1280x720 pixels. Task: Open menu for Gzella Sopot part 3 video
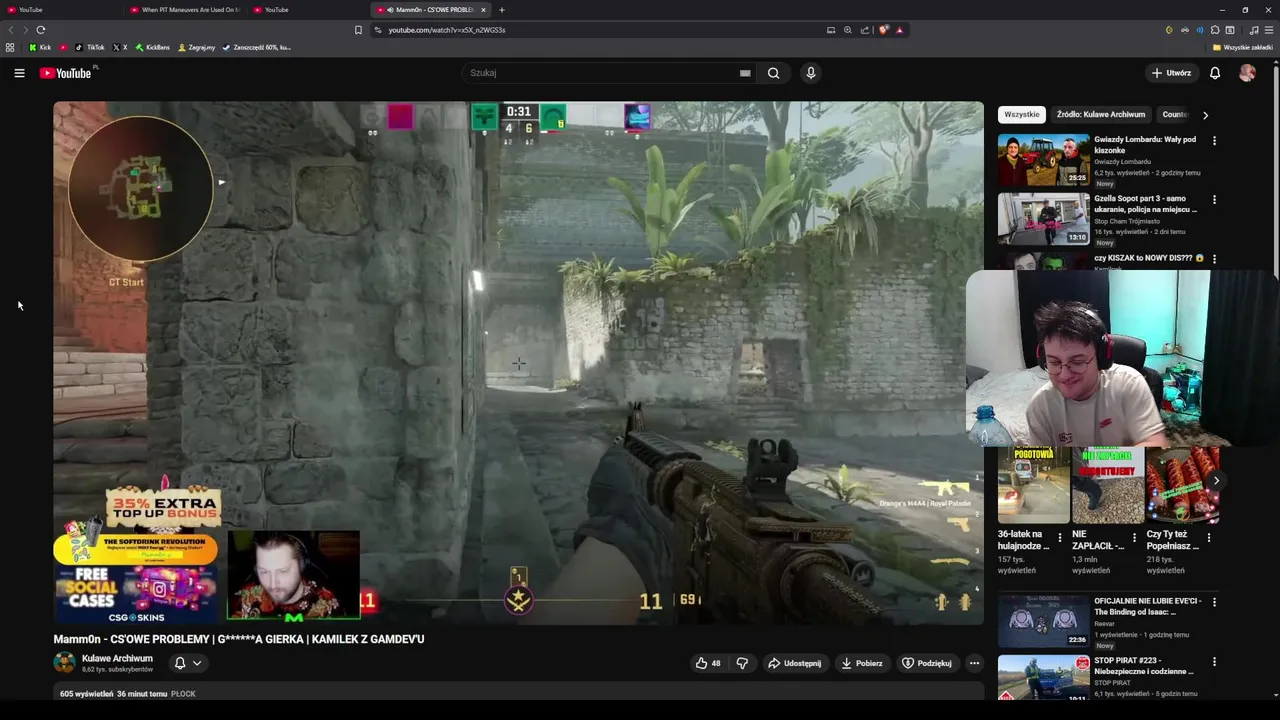coord(1214,199)
